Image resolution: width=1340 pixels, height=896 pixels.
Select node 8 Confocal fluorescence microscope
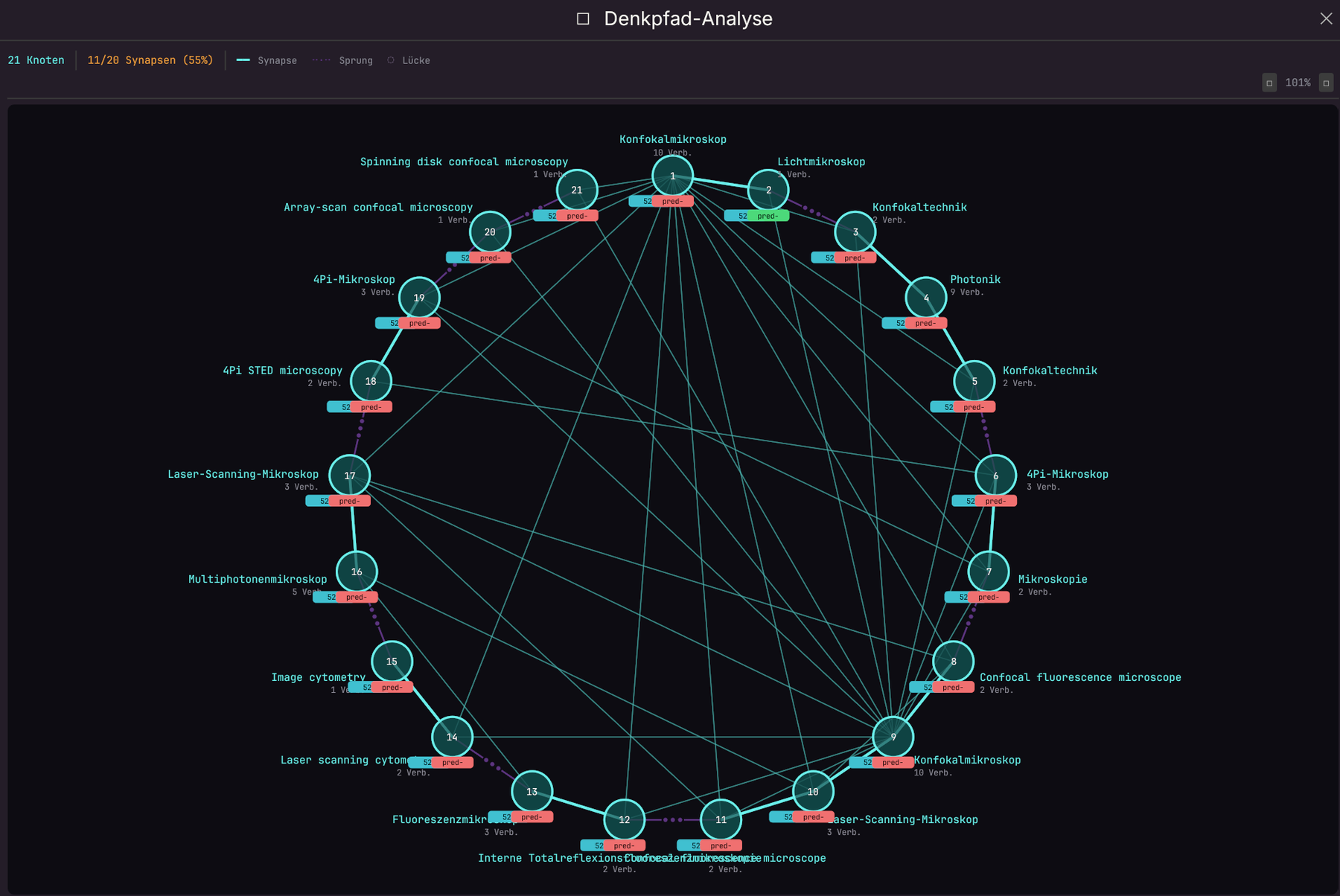(953, 662)
